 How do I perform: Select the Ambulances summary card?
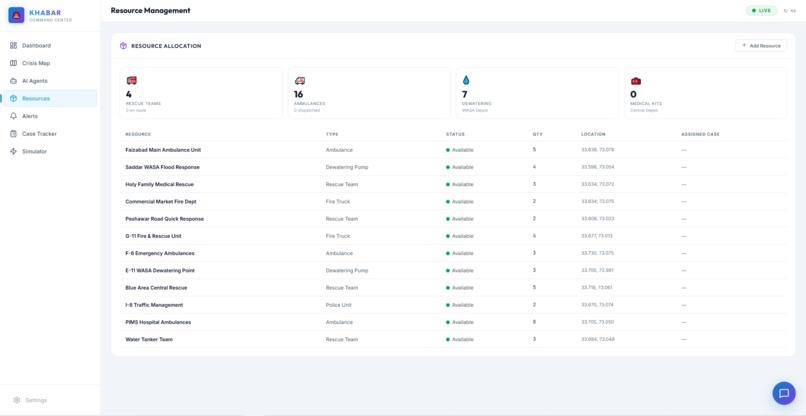tap(370, 93)
